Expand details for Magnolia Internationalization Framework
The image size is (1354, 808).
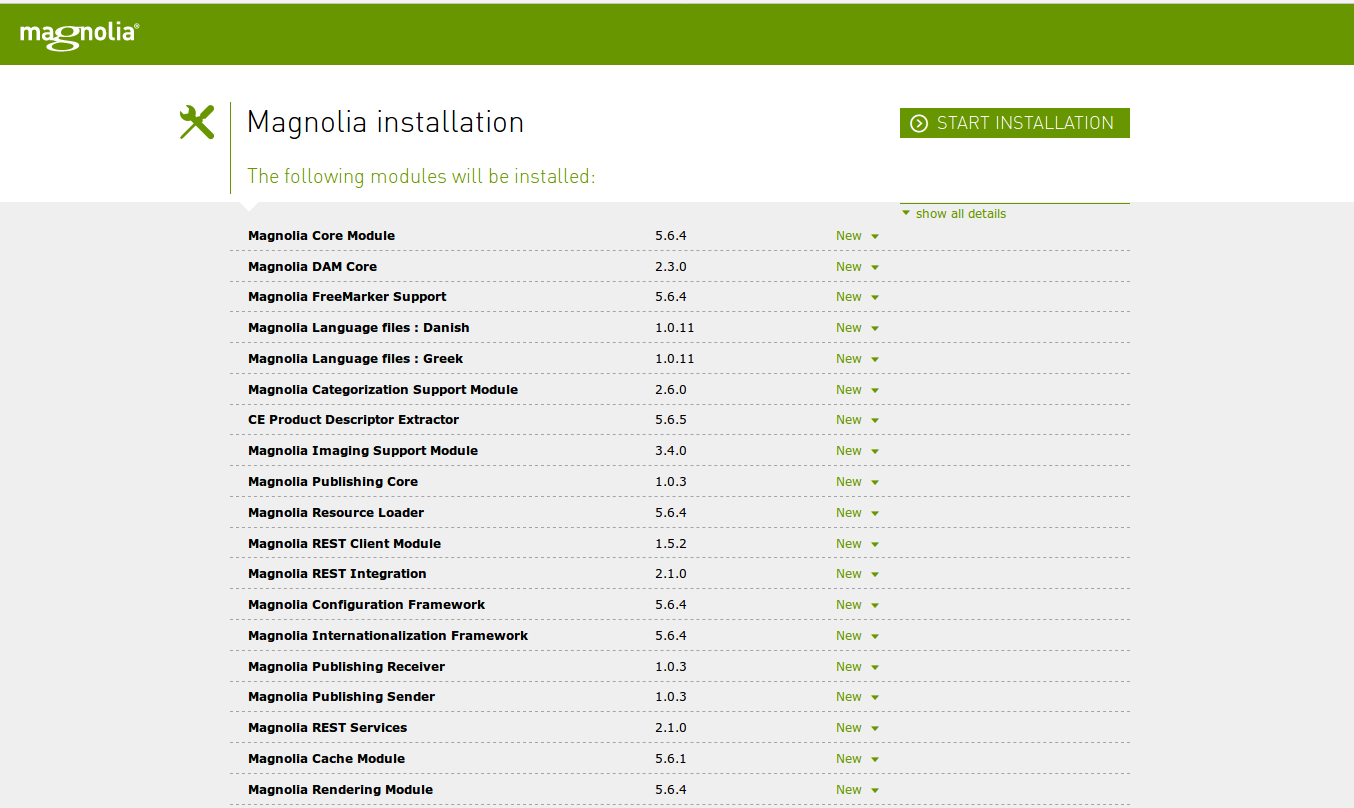tap(857, 636)
